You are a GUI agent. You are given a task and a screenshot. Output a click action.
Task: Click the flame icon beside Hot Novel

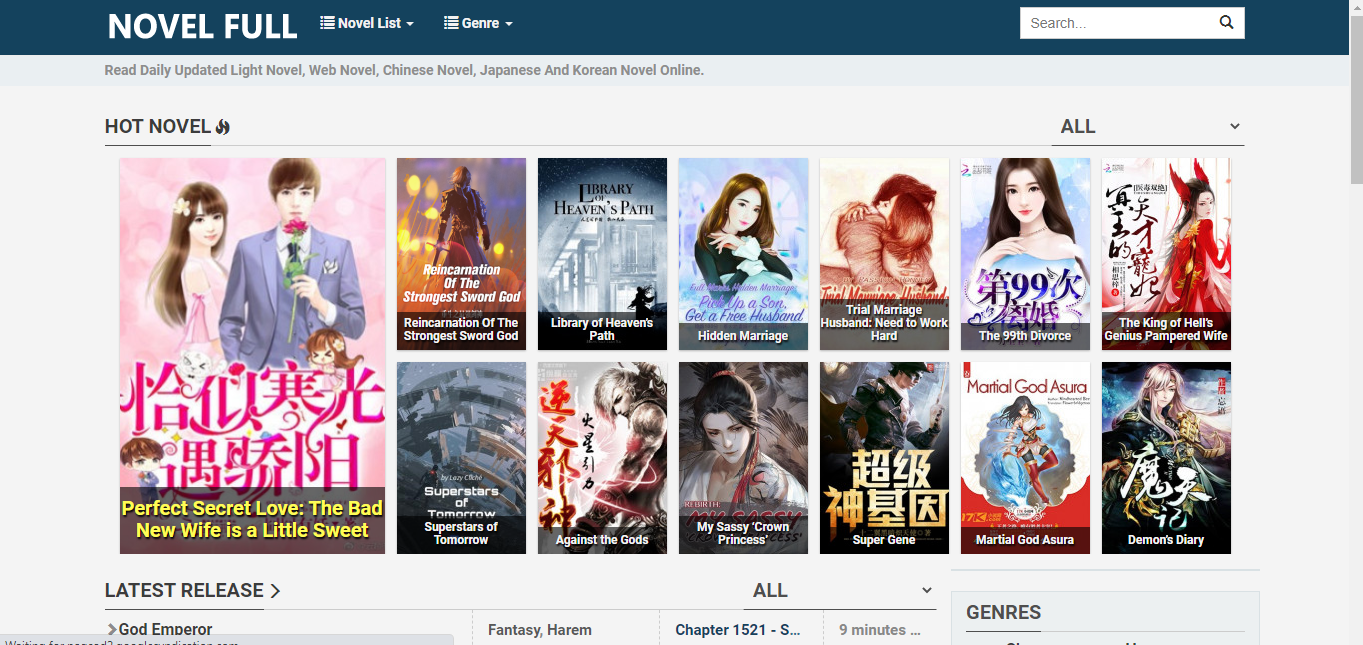point(223,127)
